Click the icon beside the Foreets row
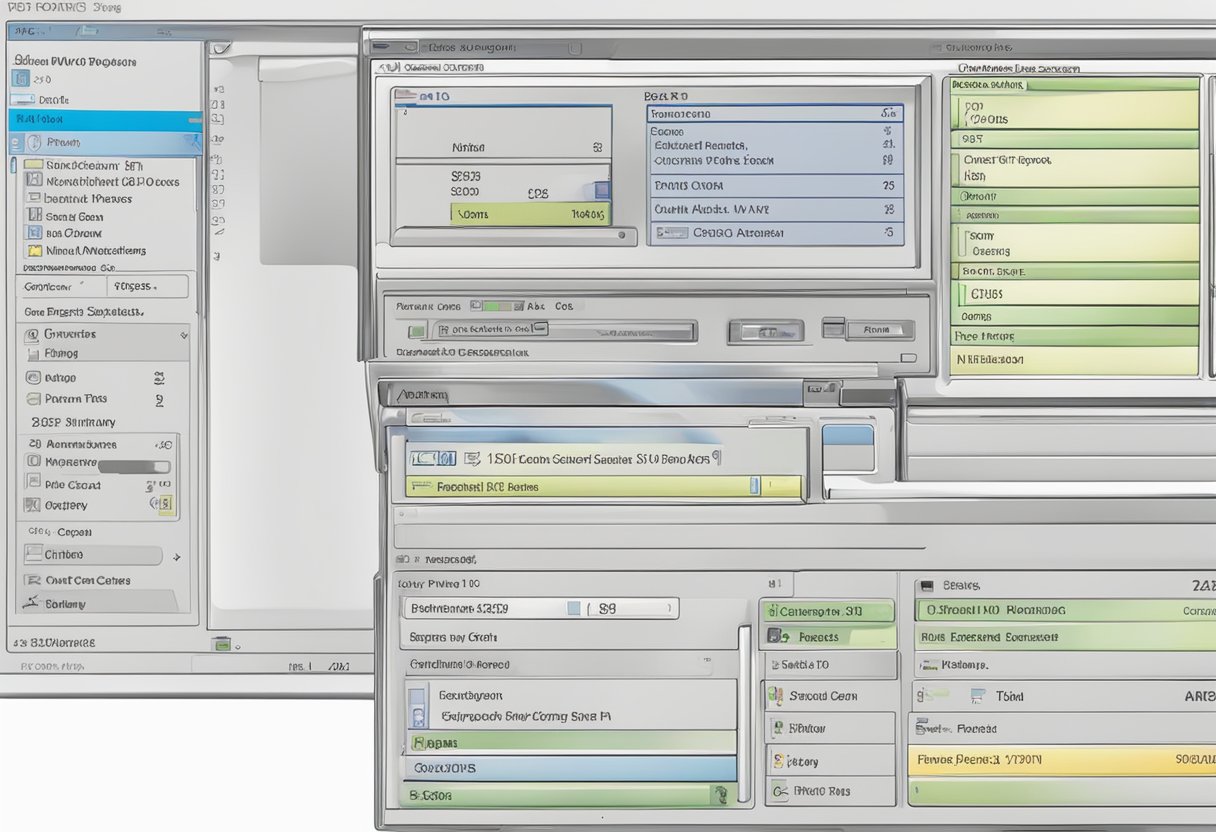The image size is (1216, 832). tap(775, 636)
